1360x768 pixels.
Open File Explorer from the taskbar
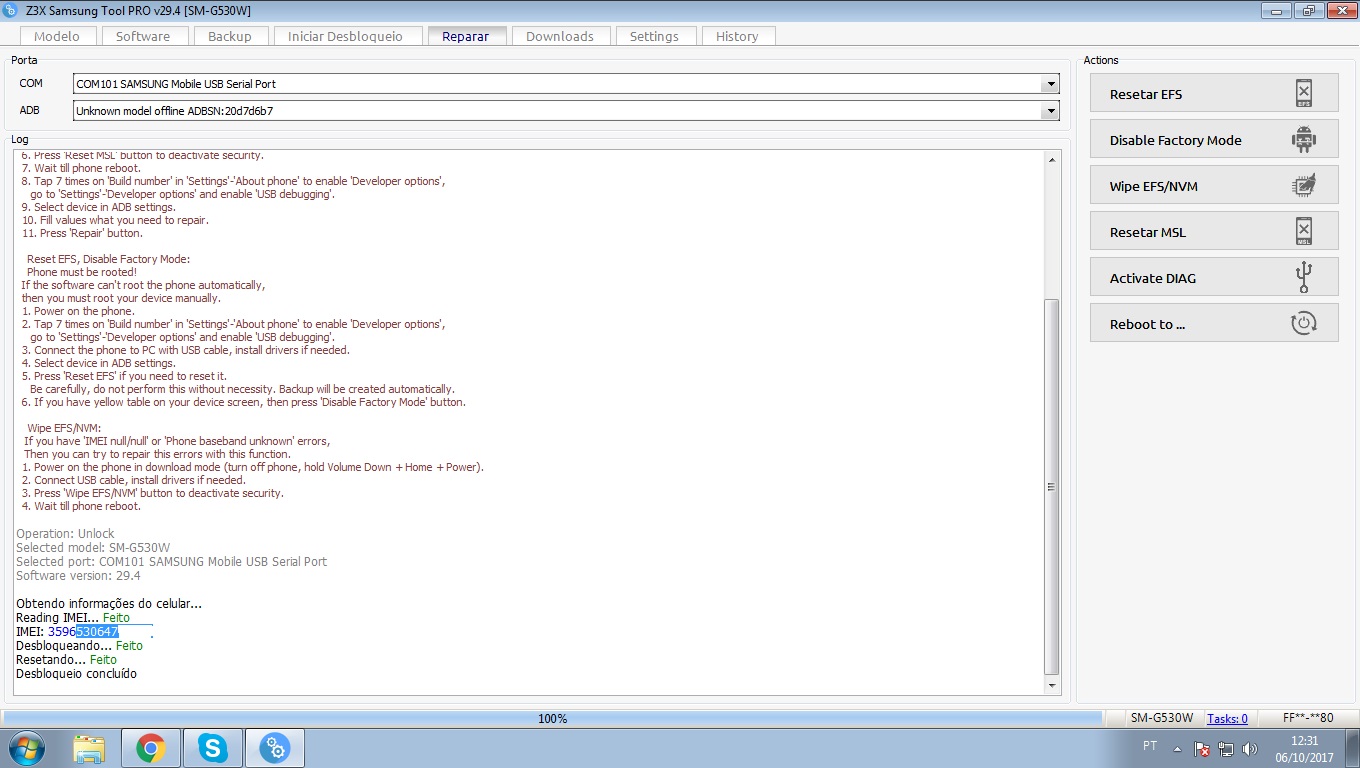89,748
